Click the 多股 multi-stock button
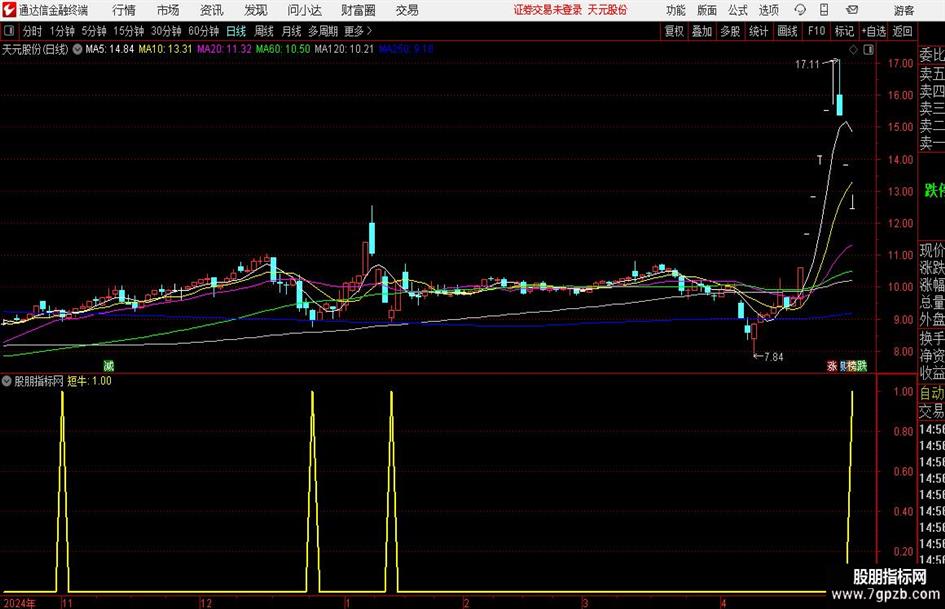 point(730,31)
